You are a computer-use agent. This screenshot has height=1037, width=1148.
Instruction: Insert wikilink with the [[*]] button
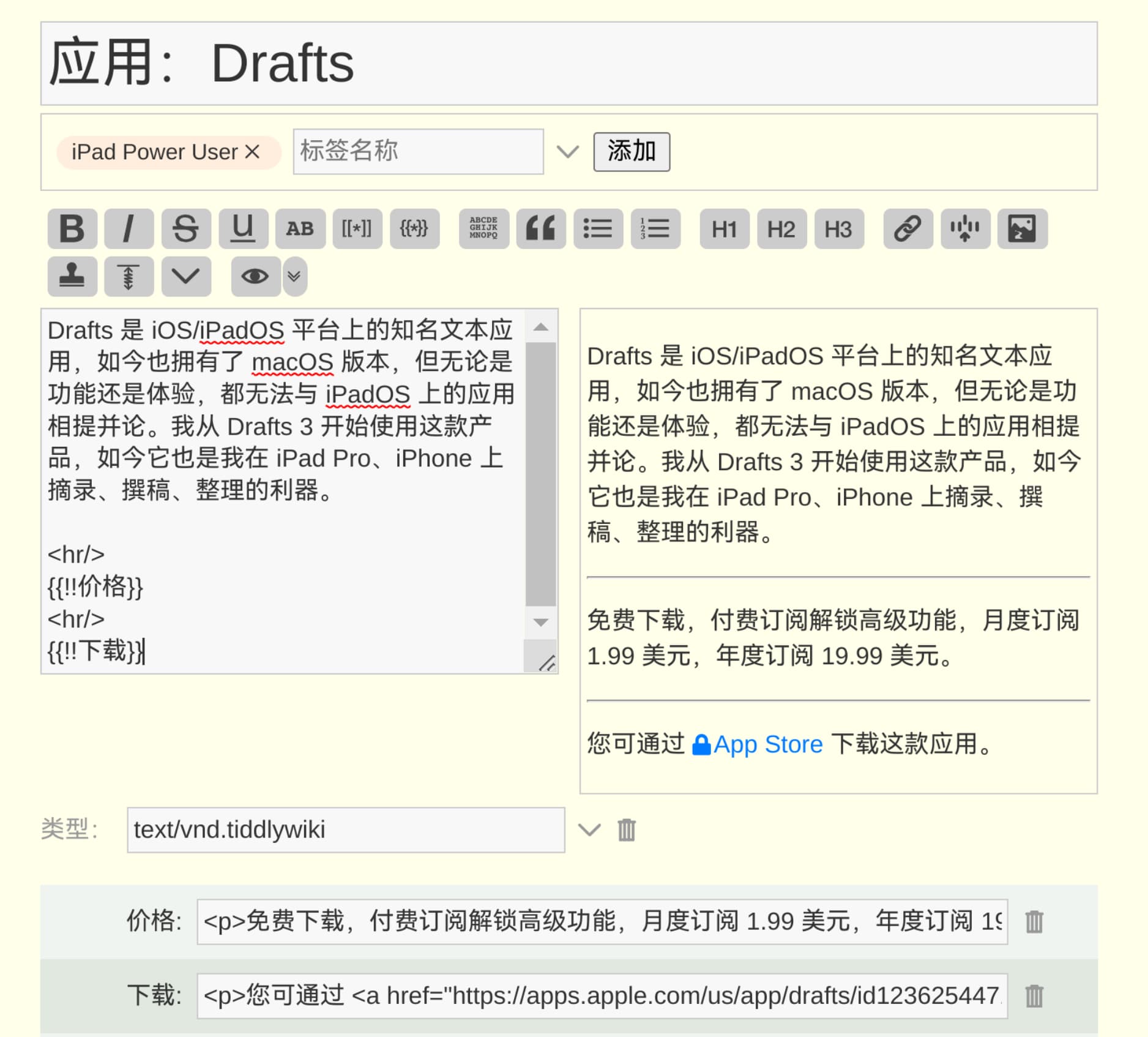[x=357, y=229]
